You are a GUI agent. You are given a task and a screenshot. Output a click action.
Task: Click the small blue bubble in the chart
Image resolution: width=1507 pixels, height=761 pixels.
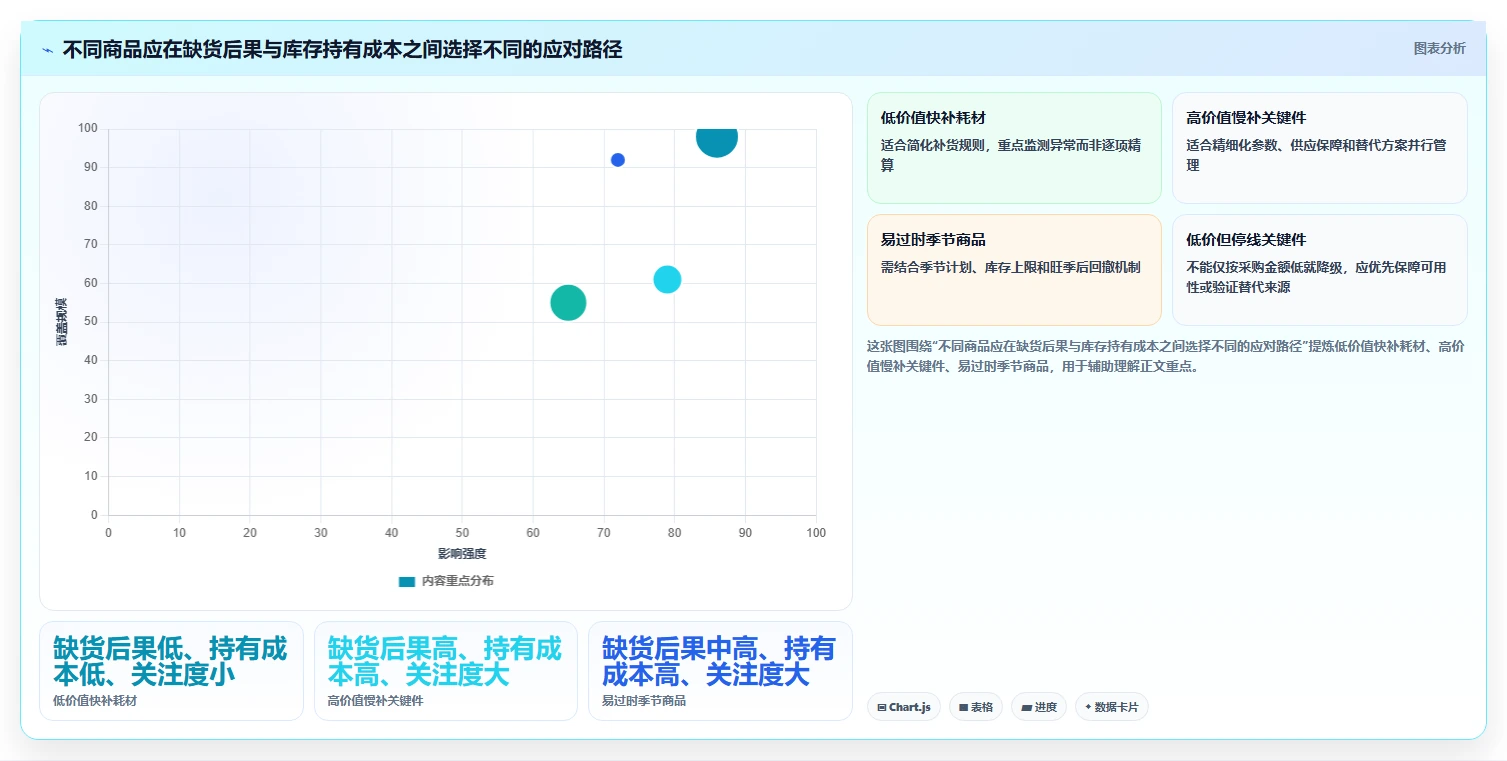(618, 160)
